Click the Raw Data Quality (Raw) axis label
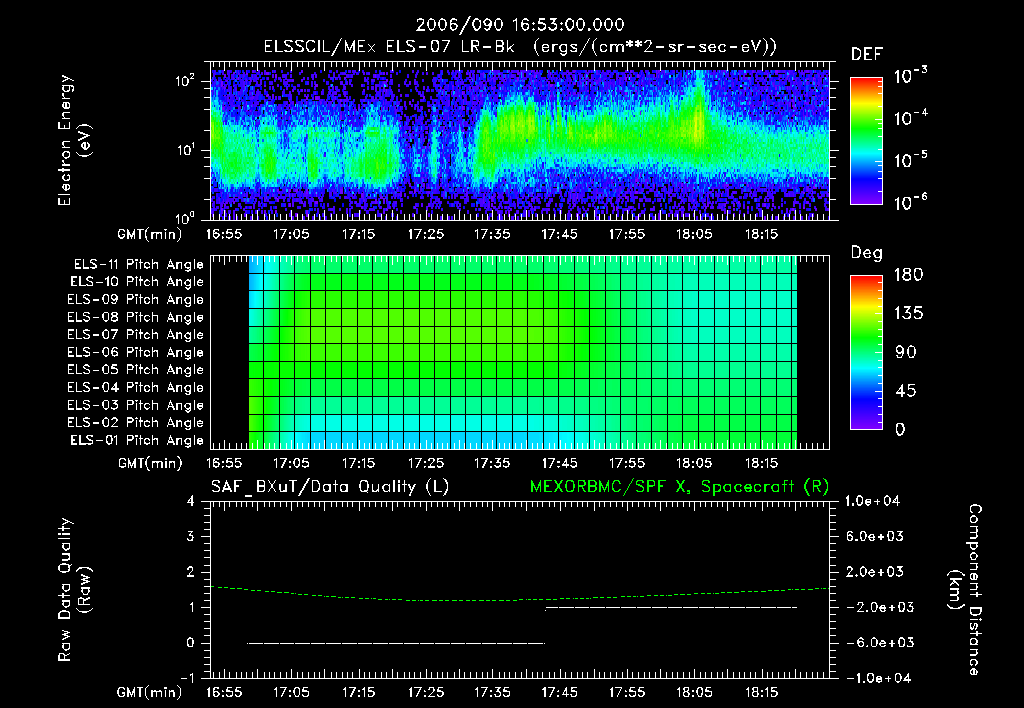Viewport: 1024px width, 708px height. coord(74,590)
